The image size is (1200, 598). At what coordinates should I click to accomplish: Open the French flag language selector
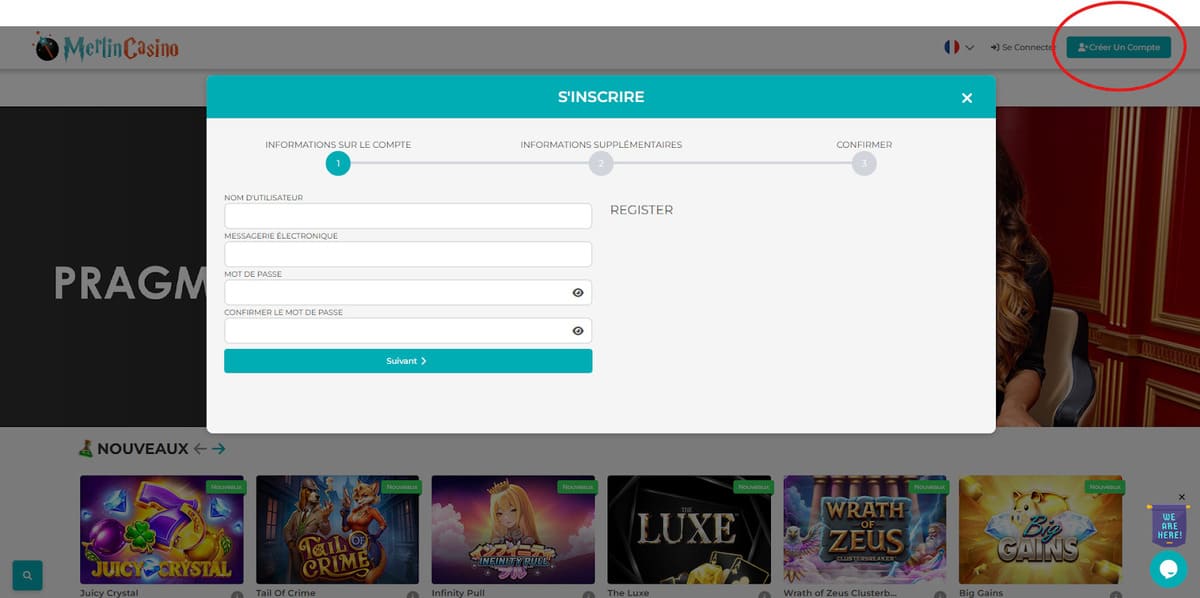958,47
